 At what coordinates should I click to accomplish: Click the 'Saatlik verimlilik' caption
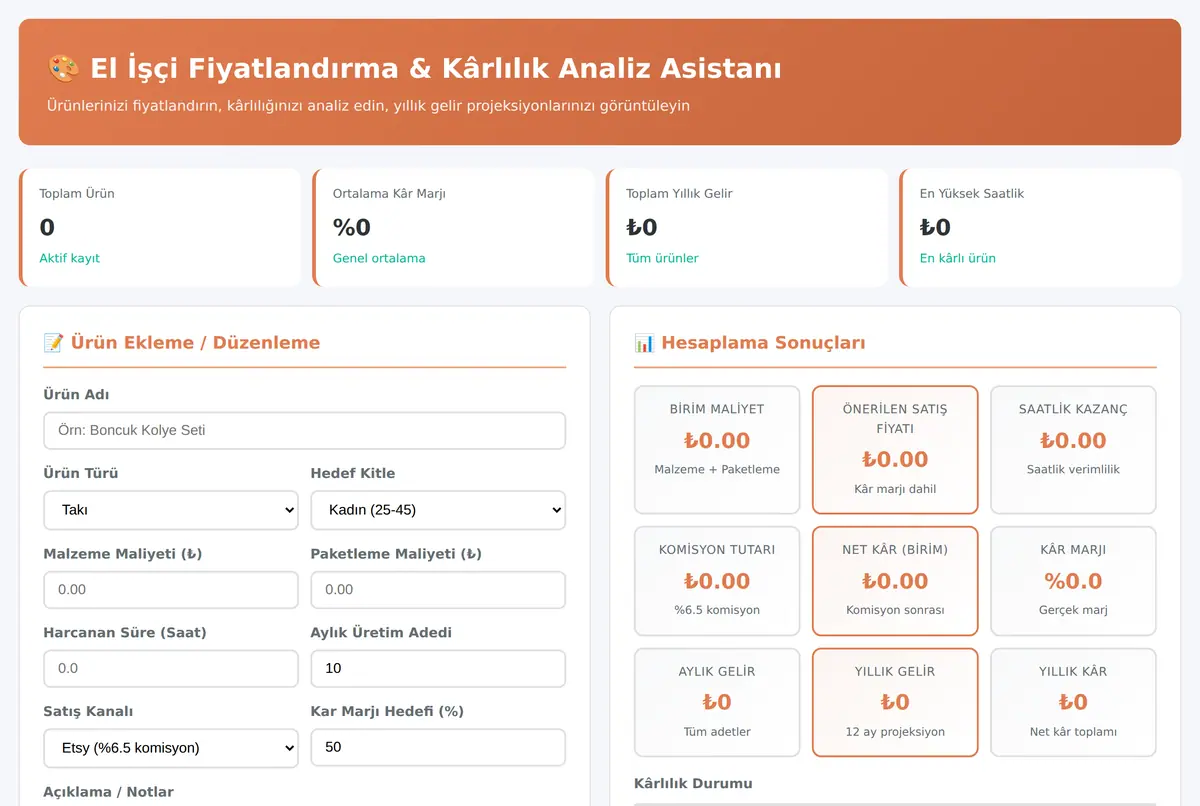pos(1073,469)
